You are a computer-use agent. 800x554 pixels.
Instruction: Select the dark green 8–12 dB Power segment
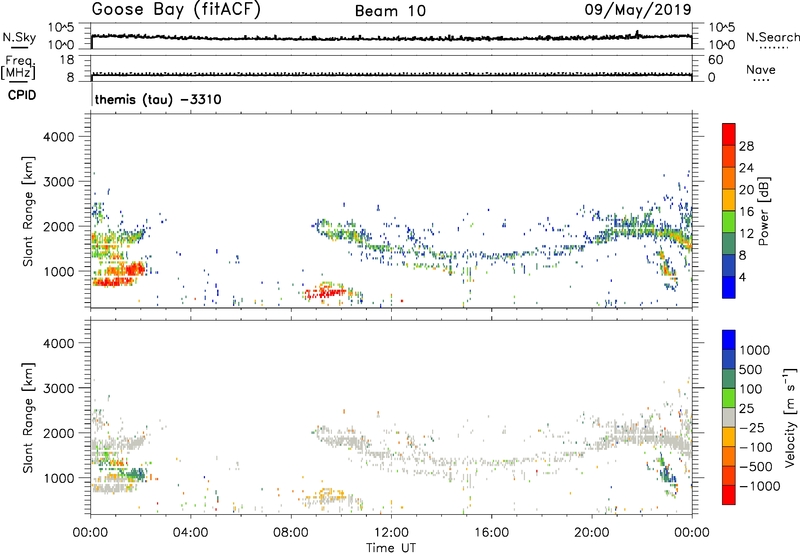[729, 244]
